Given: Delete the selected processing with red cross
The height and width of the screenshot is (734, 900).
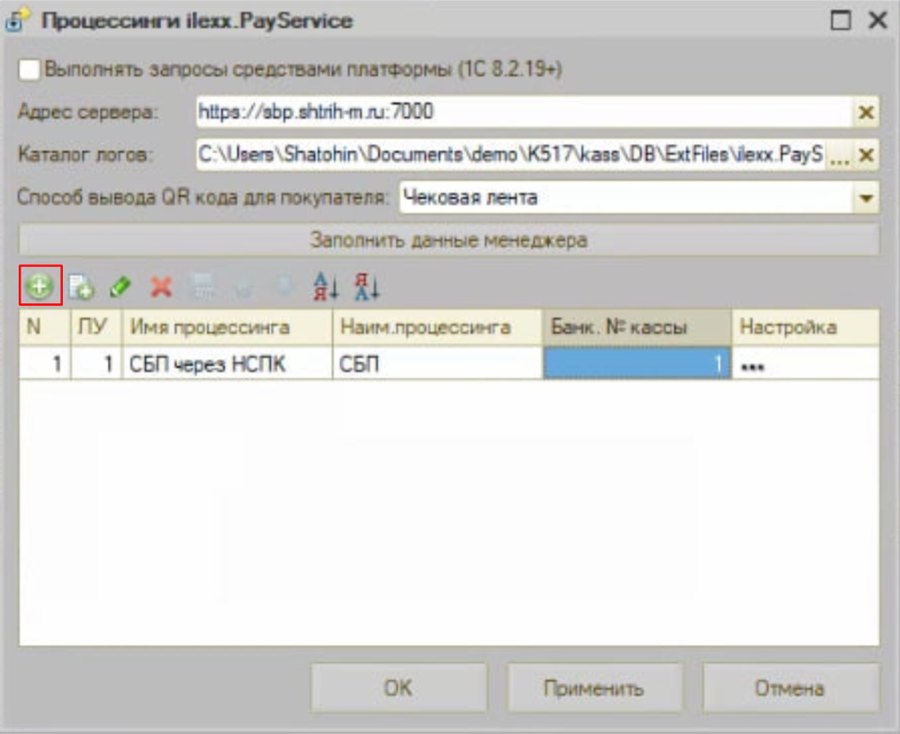Looking at the screenshot, I should click(161, 286).
